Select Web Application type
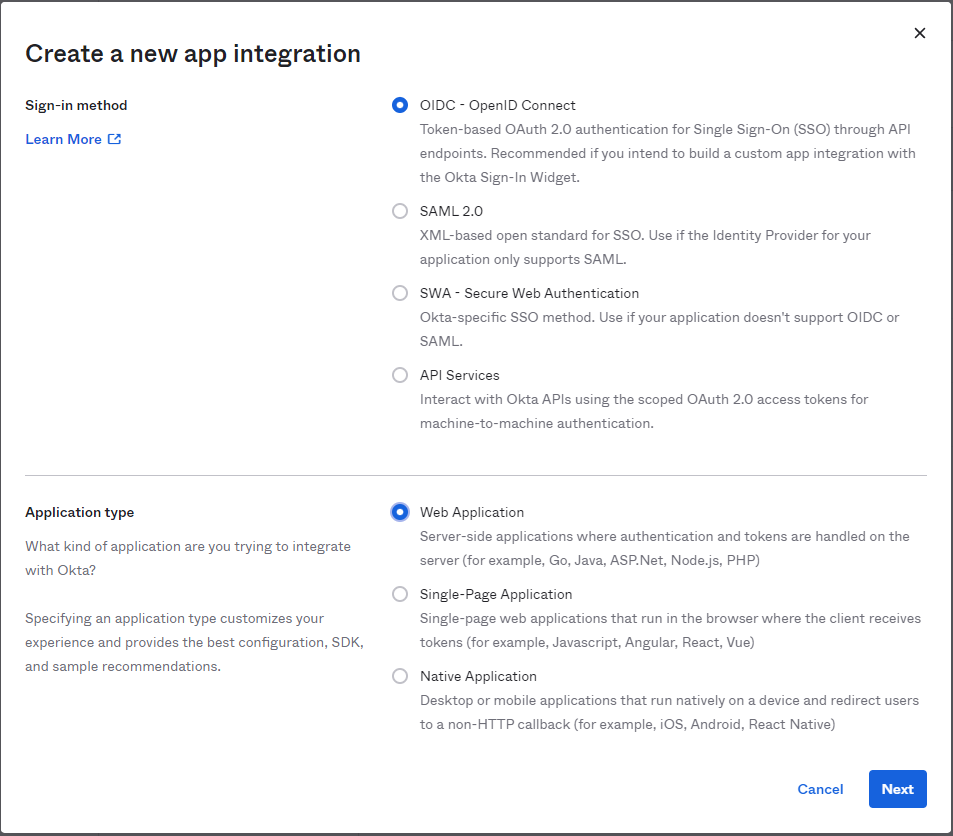 399,512
